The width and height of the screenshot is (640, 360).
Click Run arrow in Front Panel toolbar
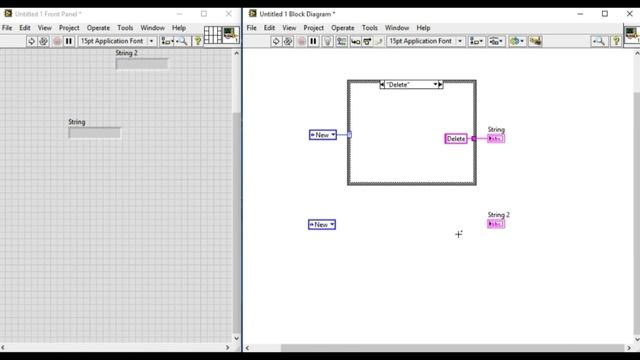click(x=31, y=41)
